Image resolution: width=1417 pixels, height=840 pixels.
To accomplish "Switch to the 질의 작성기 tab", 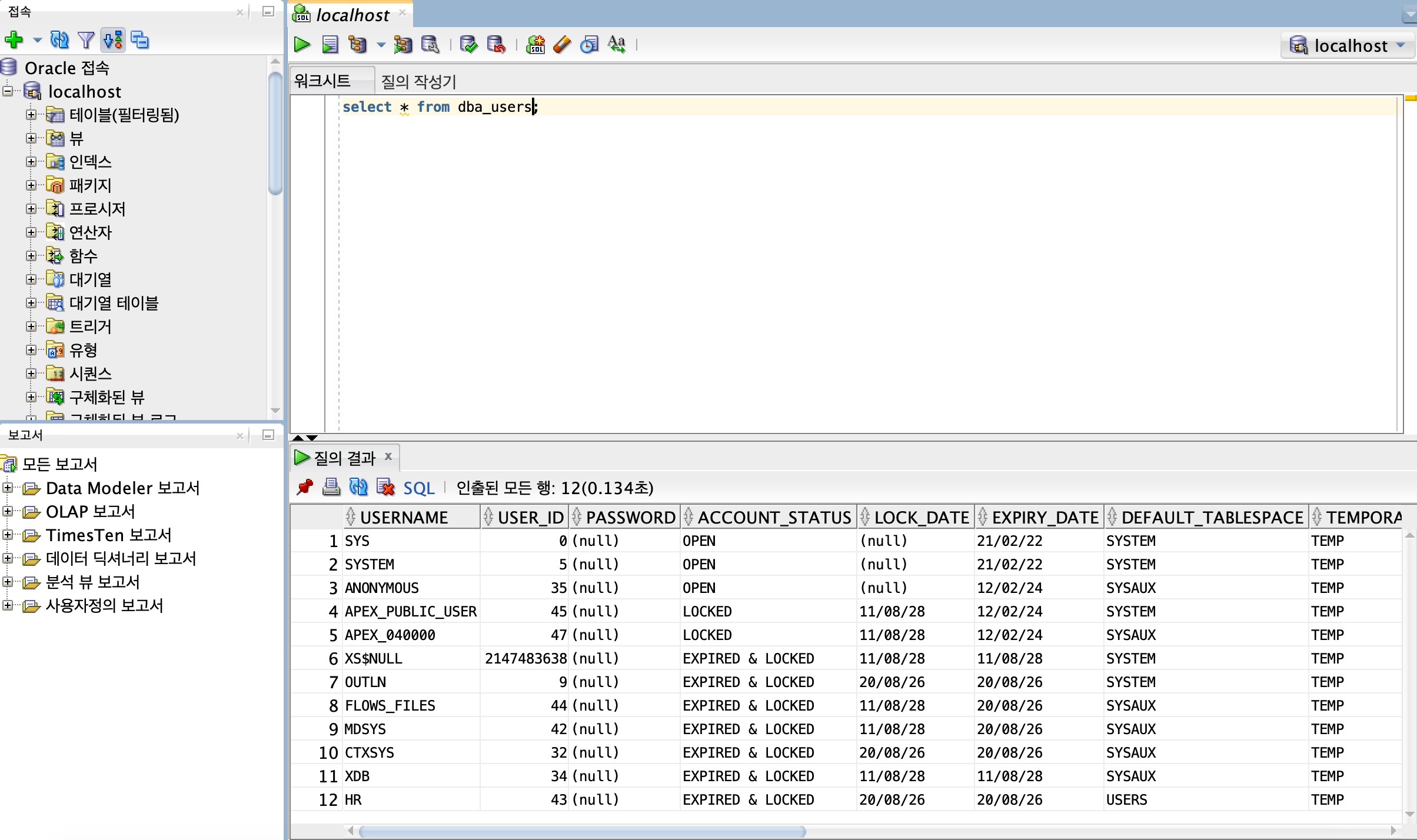I will [418, 81].
